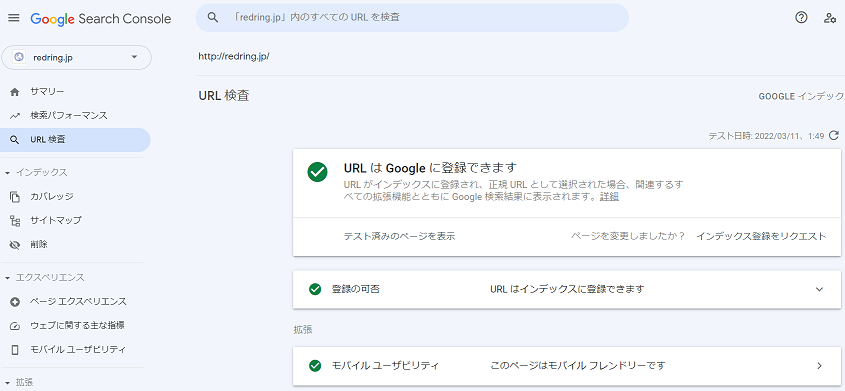Click the ウェブに関する主な指標 gauge icon
Screen dimensions: 845x391
tap(15, 326)
